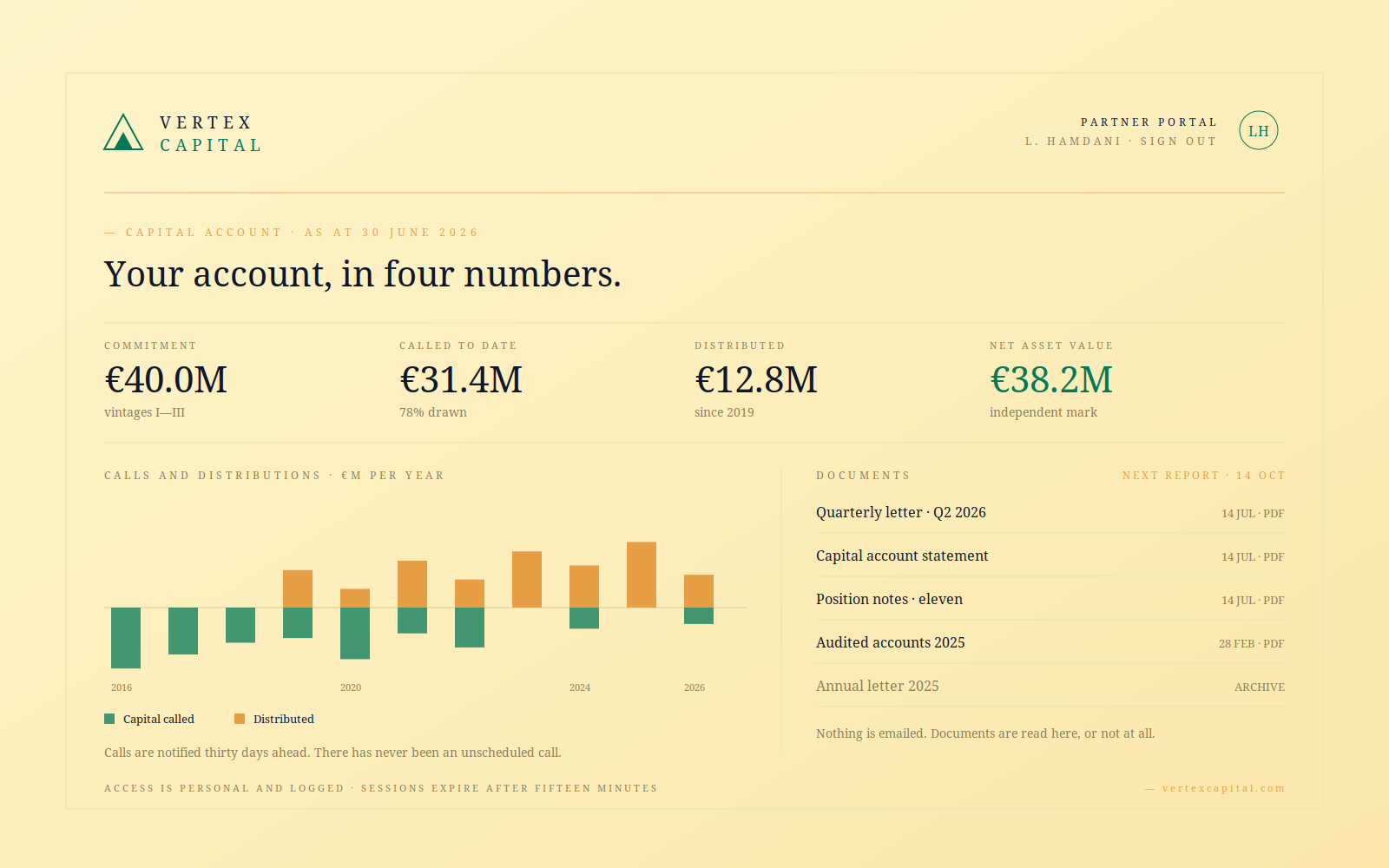Open Quarterly letter · Q2 2026 document
The width and height of the screenshot is (1389, 868).
pyautogui.click(x=1050, y=512)
